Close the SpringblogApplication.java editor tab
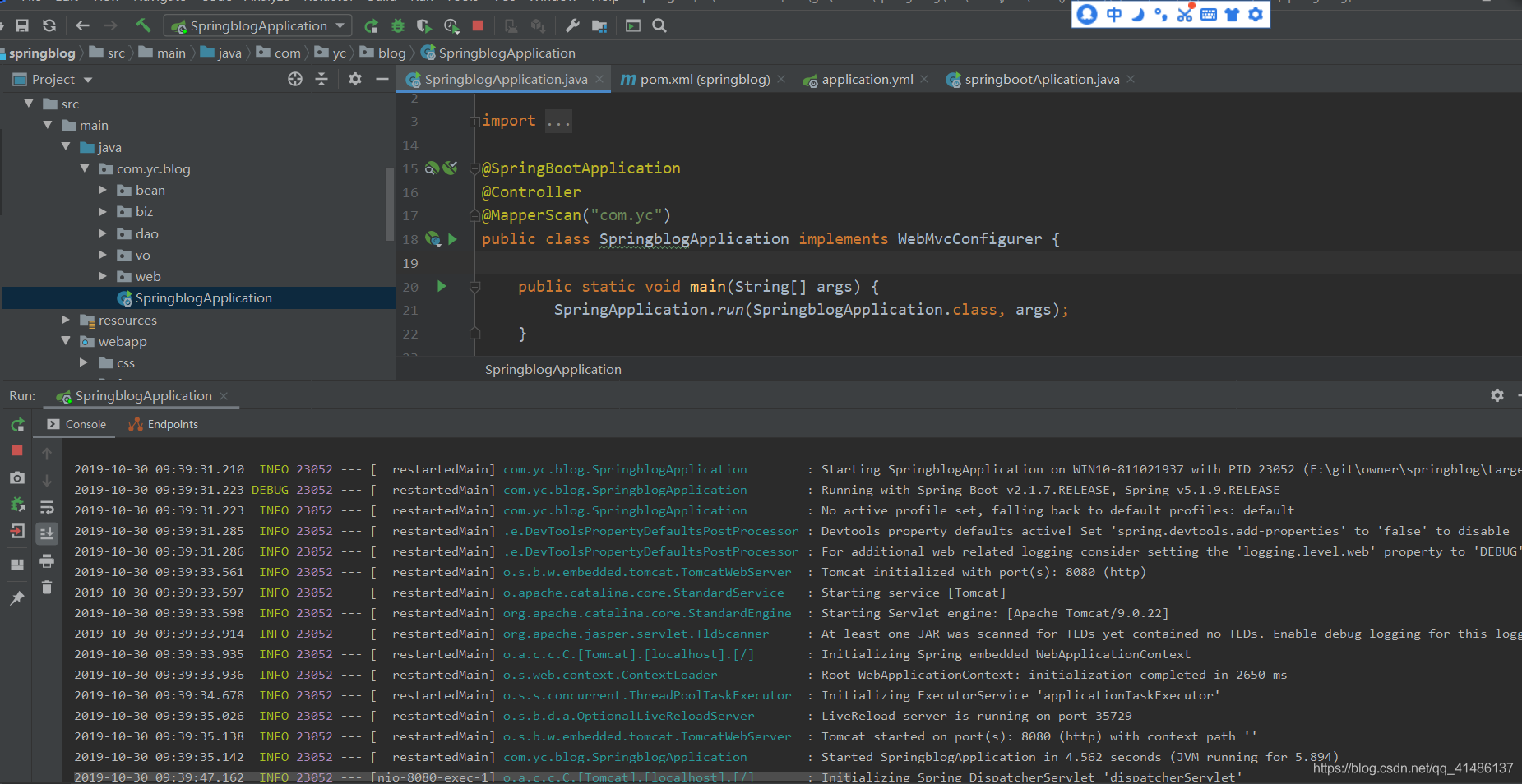Screen dimensions: 1522x784 pos(599,79)
